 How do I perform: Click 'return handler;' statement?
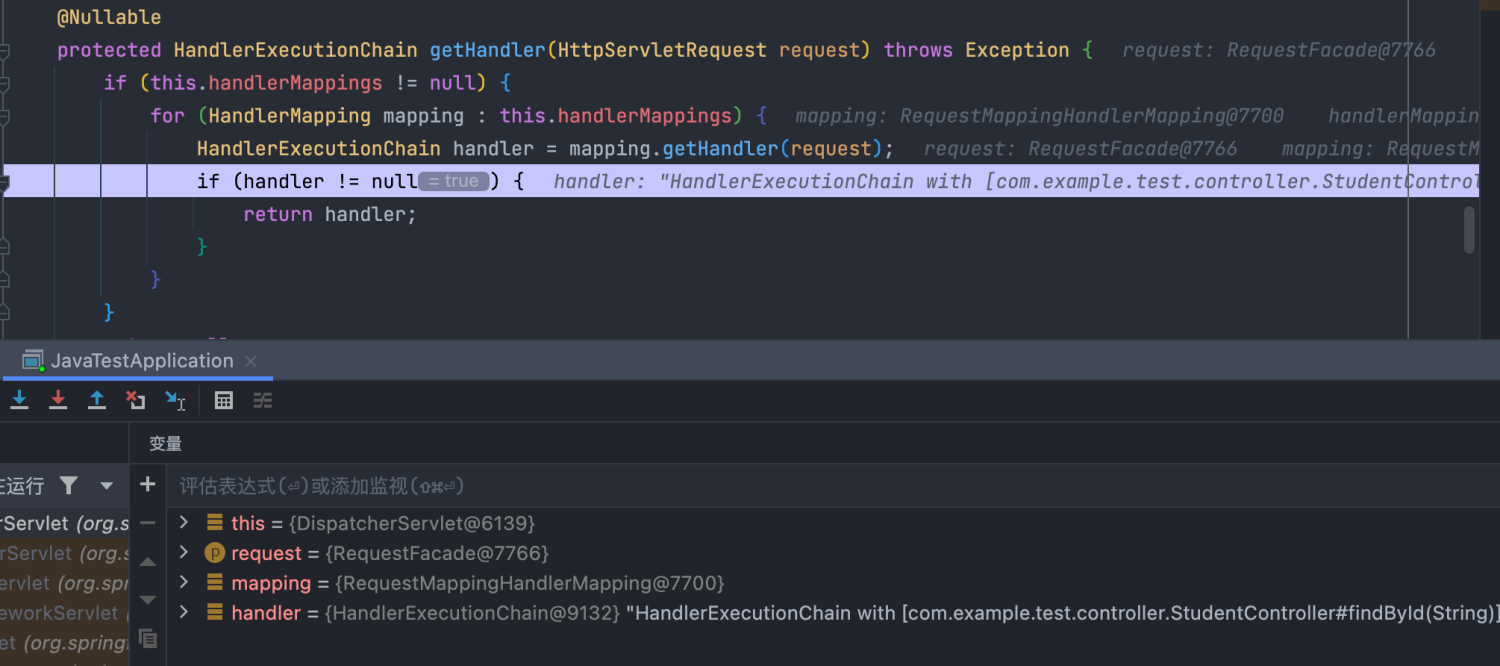point(330,214)
